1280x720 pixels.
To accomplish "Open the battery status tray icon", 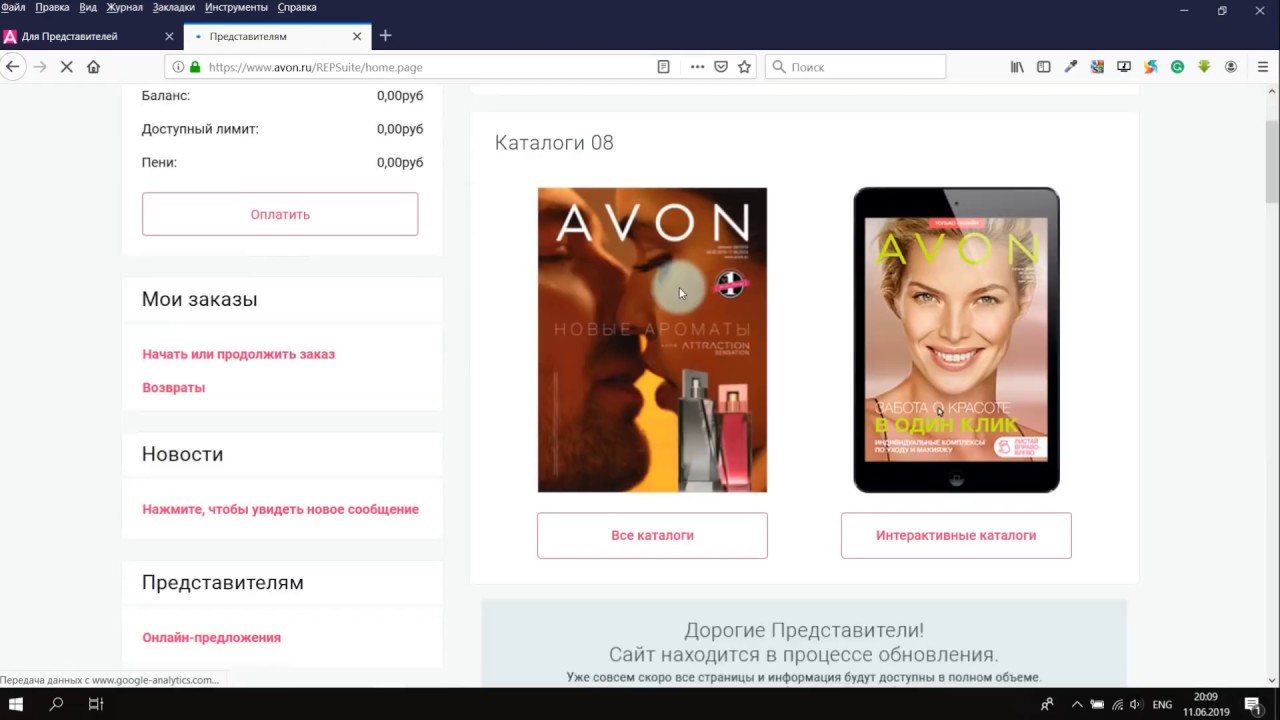I will 1097,704.
